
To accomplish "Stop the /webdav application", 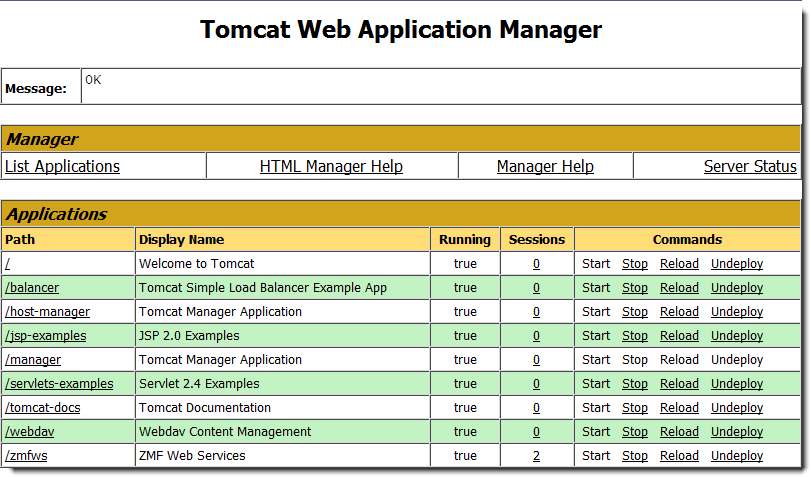I will [x=635, y=431].
